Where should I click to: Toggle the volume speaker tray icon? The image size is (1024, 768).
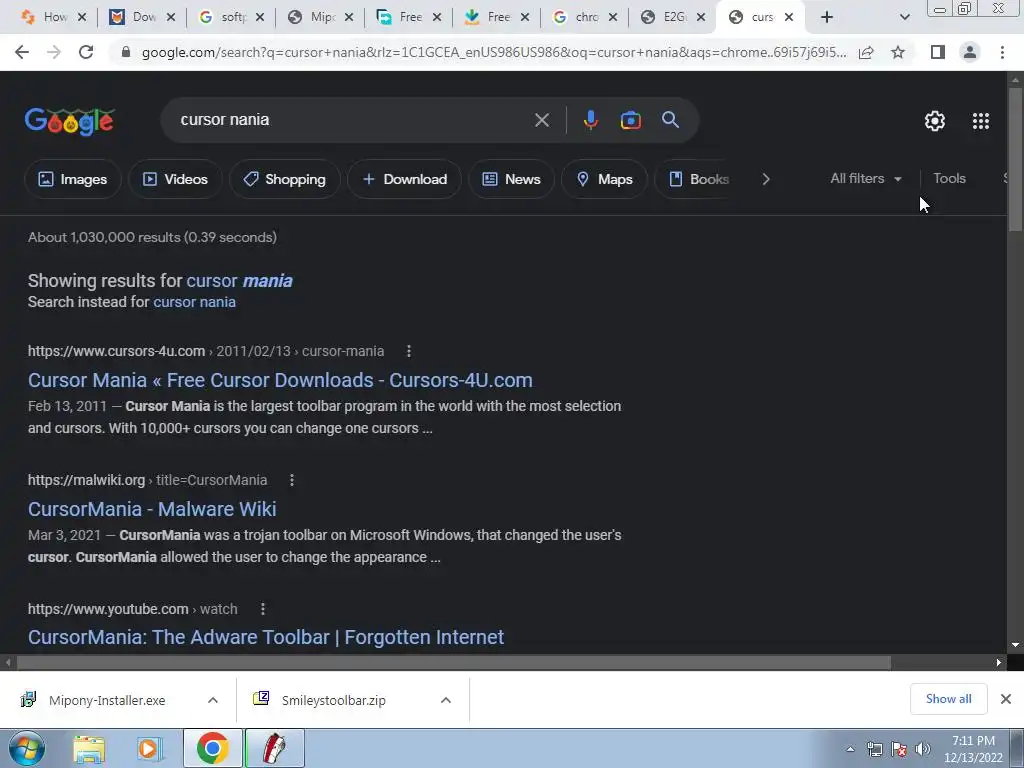(x=923, y=749)
